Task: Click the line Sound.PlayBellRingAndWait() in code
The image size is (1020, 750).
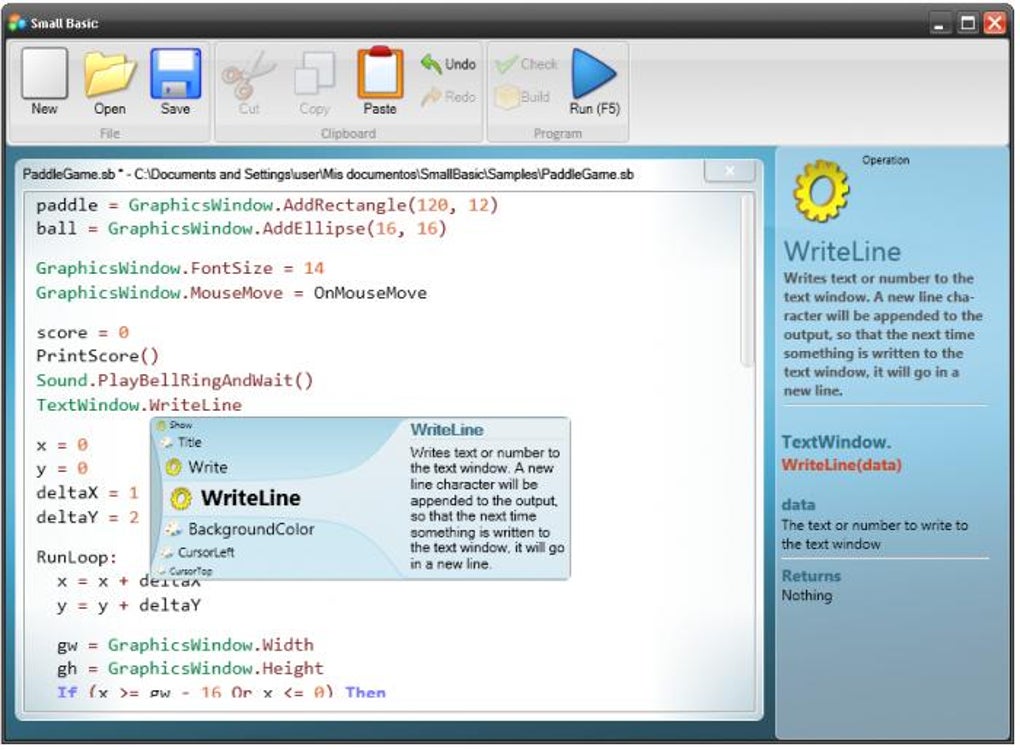Action: pos(174,381)
